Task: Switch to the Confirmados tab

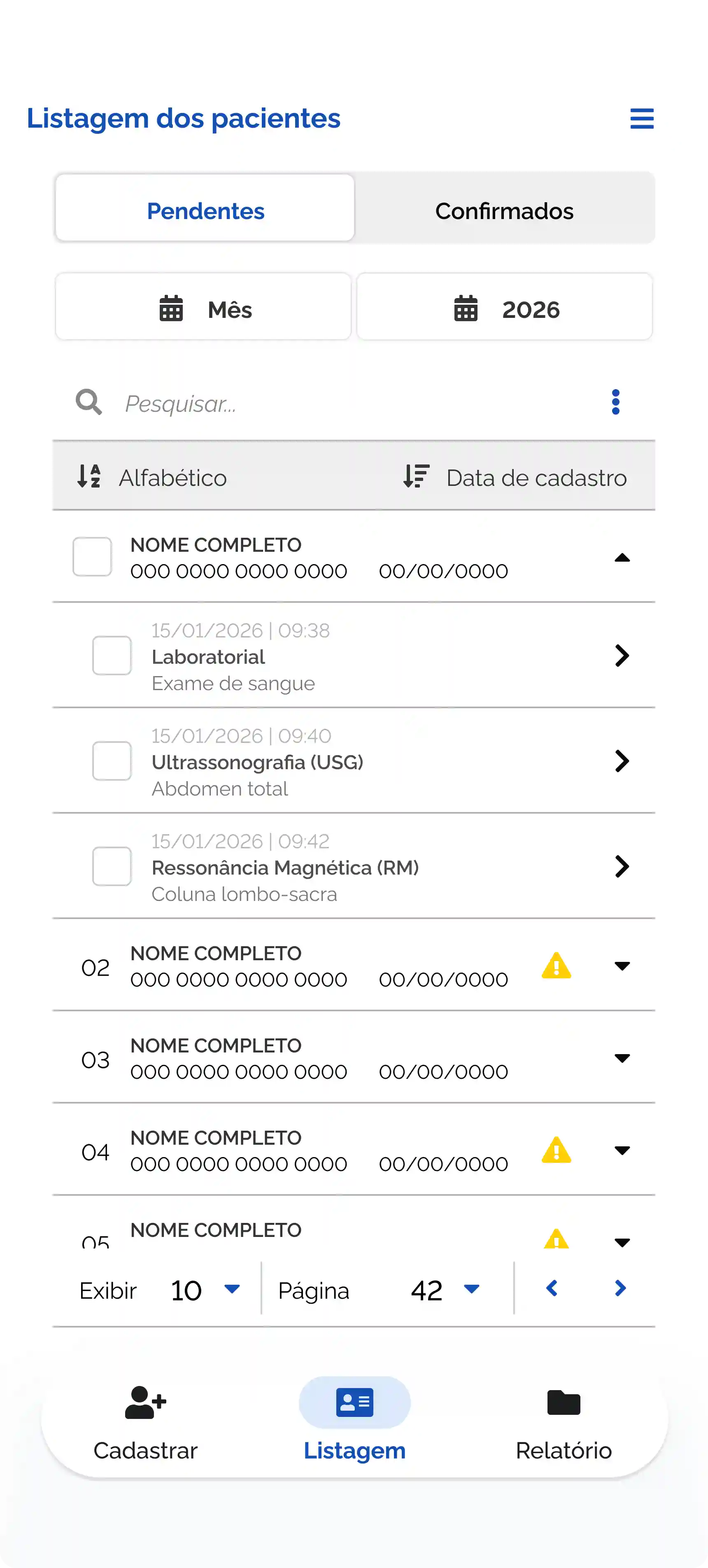Action: 504,210
